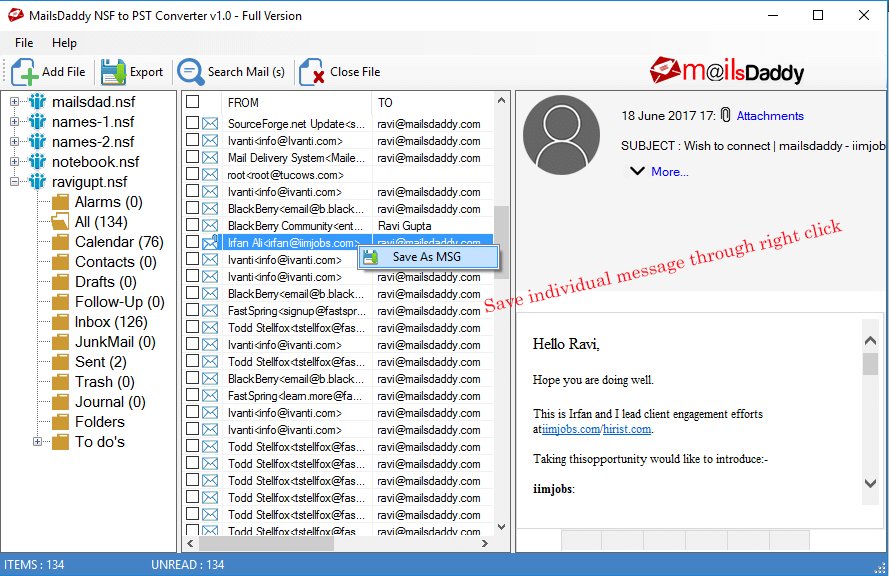Choose Save As MSG from context menu

[427, 257]
